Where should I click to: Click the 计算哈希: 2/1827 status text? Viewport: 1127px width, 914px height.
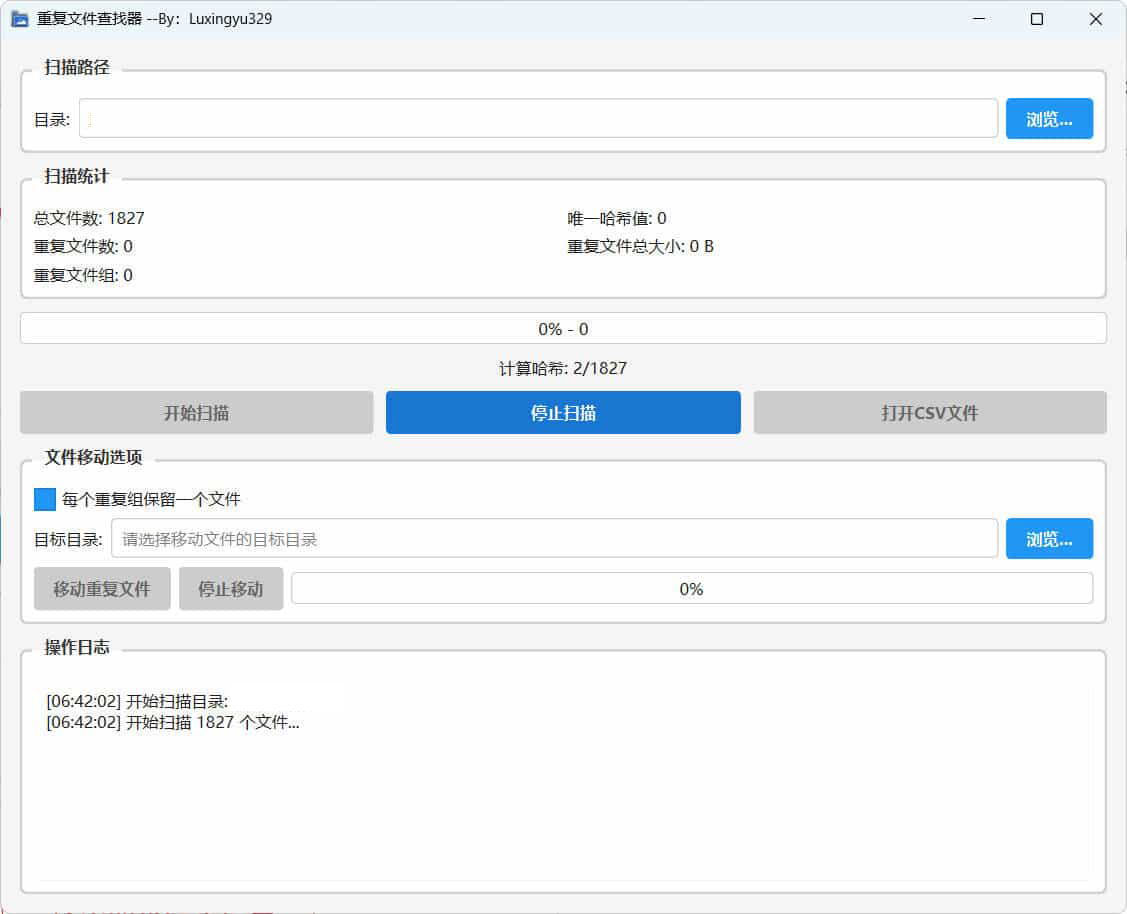pos(563,367)
